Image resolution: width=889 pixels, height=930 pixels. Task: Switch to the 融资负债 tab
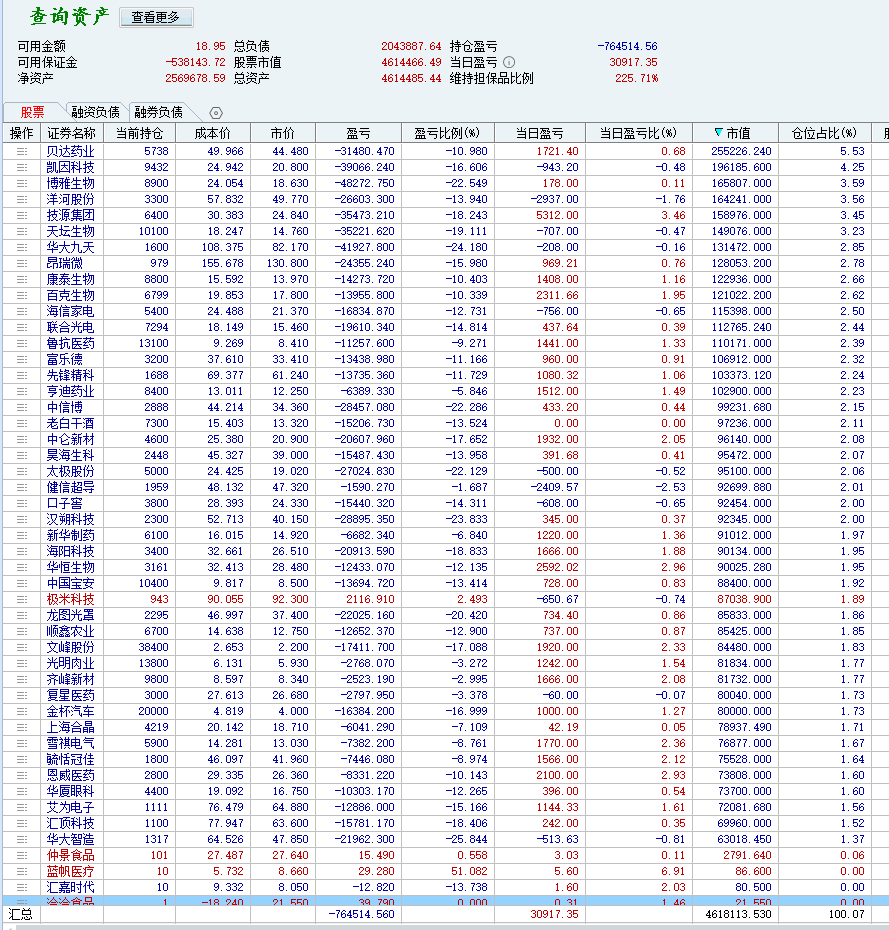point(95,112)
